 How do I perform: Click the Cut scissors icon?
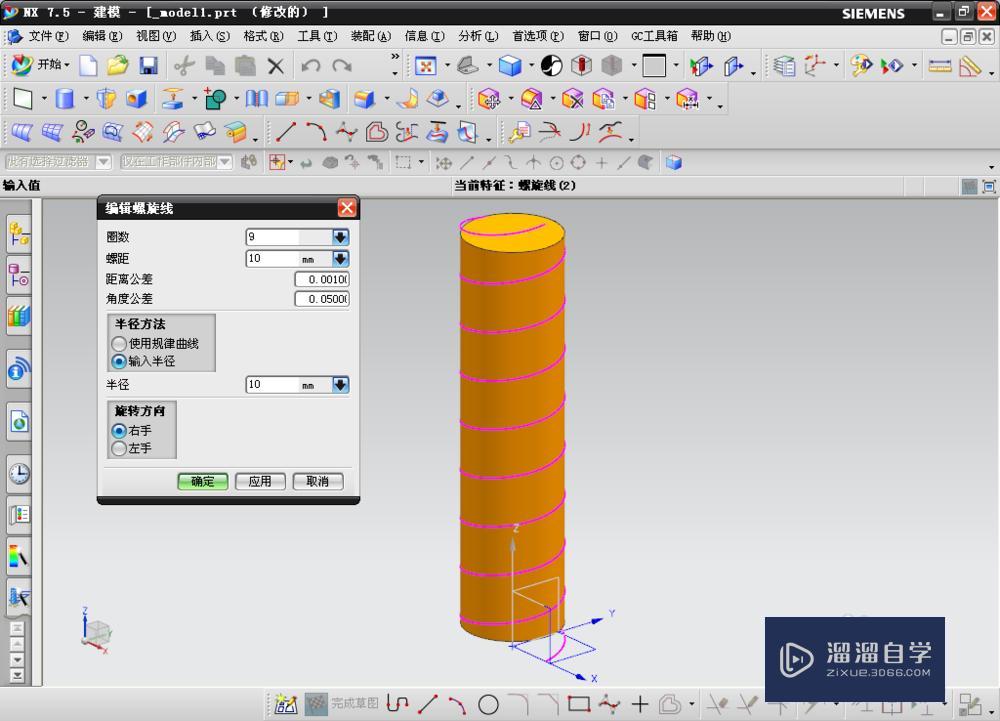pyautogui.click(x=184, y=66)
